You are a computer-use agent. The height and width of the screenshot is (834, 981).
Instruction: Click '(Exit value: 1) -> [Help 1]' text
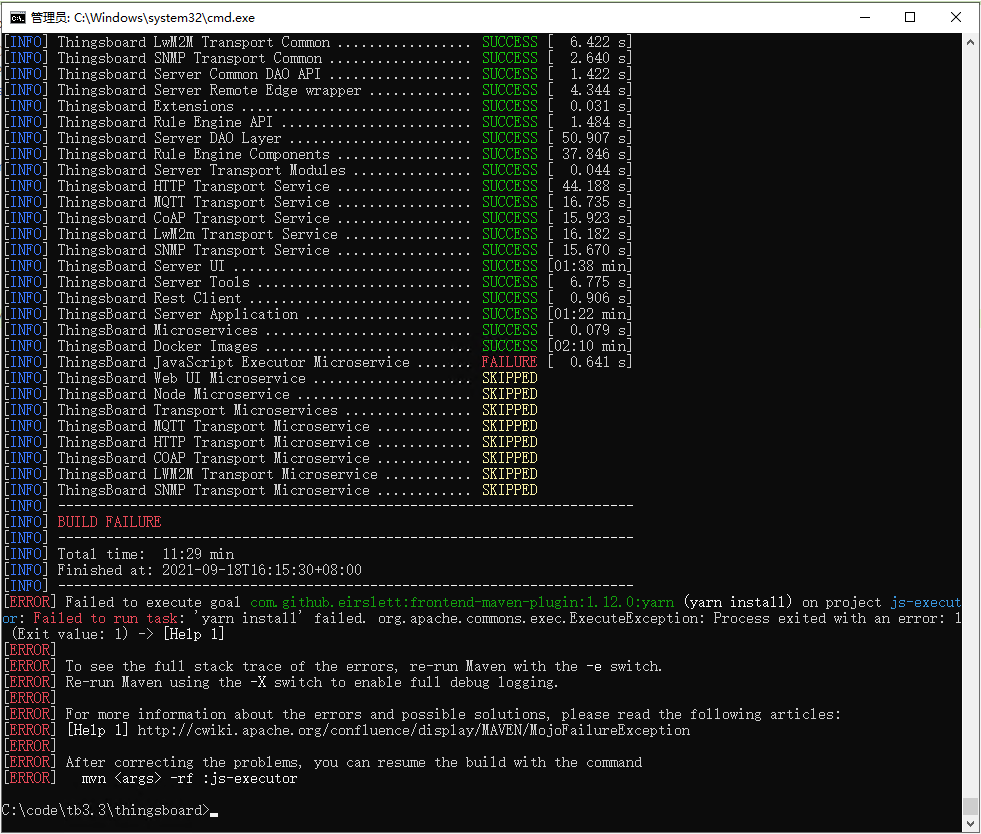click(118, 634)
